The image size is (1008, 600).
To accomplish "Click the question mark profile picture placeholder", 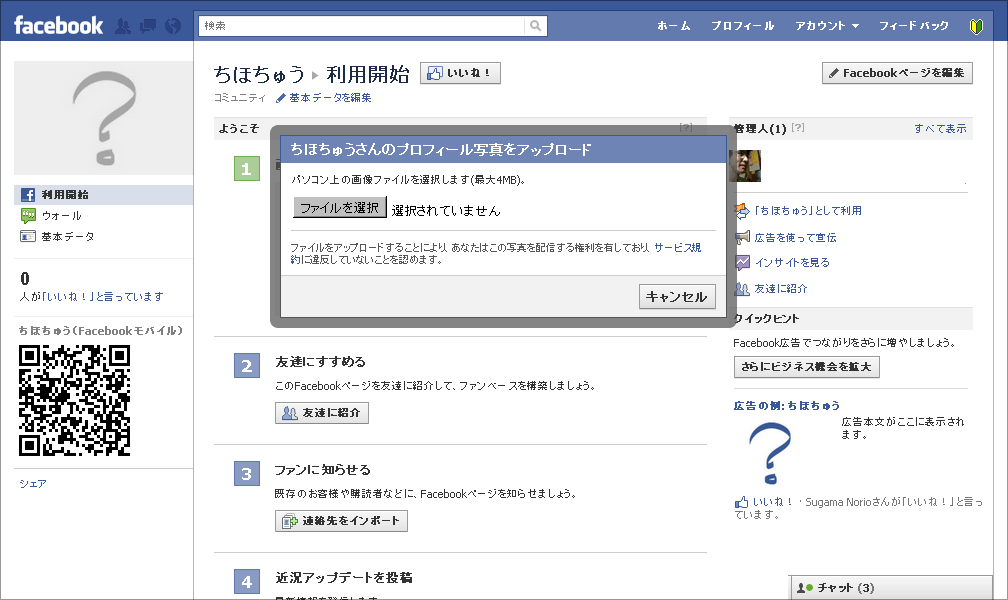I will [104, 118].
